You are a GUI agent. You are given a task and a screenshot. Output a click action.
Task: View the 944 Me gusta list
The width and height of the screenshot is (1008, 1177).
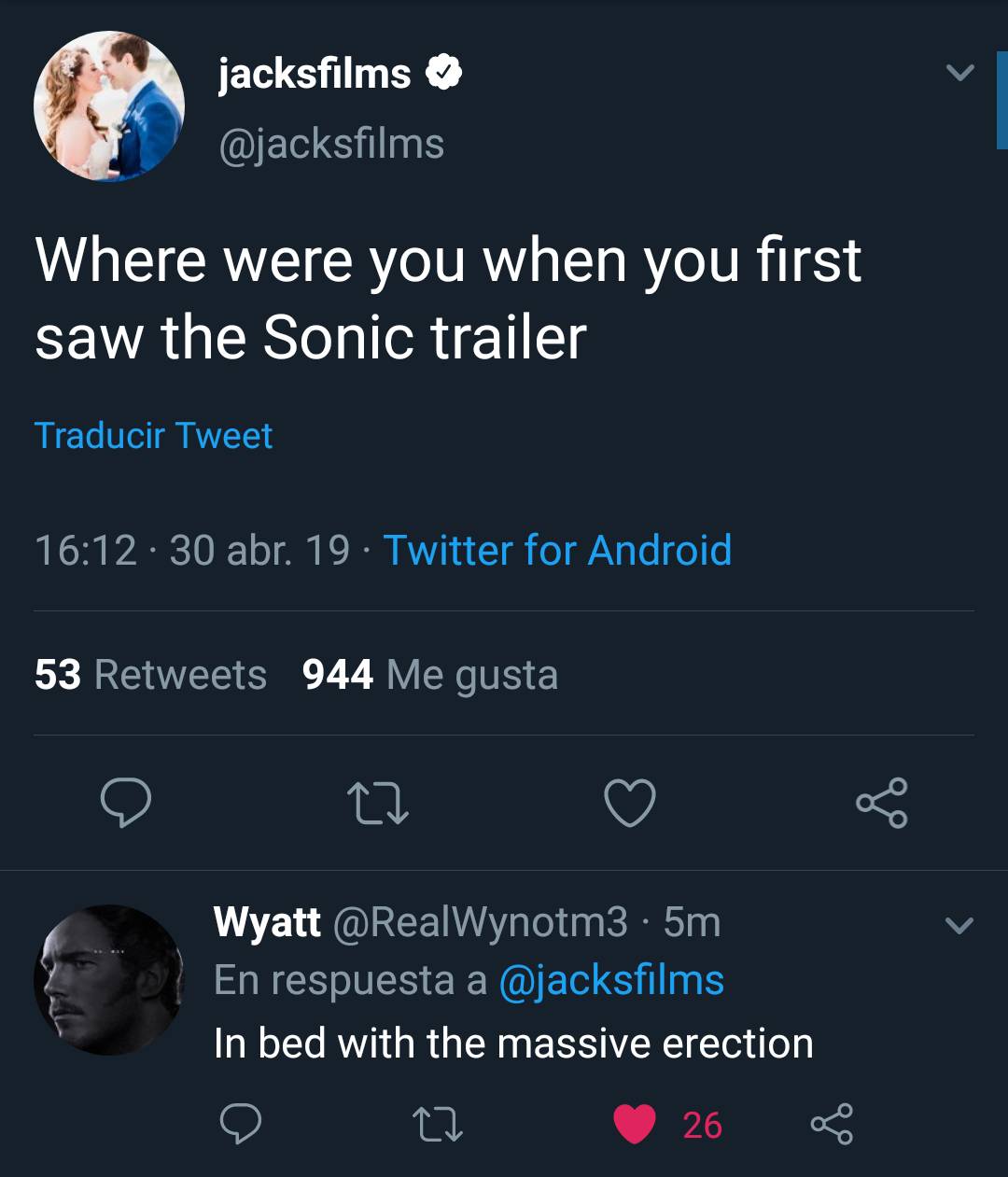click(x=430, y=675)
